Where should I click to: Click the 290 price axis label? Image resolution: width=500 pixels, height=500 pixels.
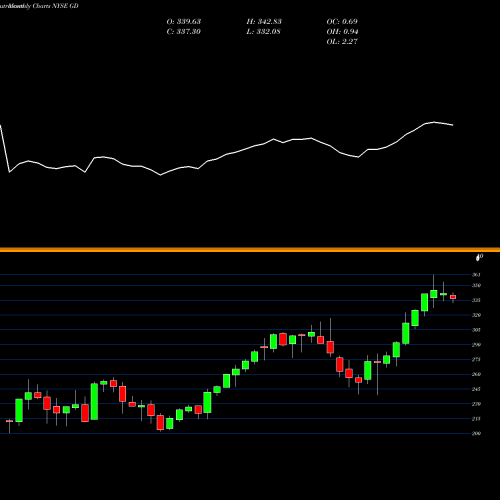pyautogui.click(x=476, y=345)
